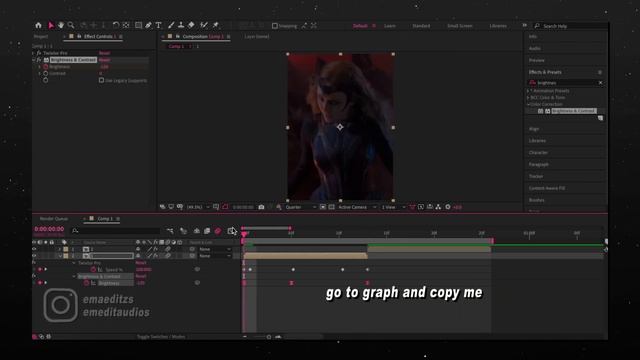This screenshot has width=640, height=360.
Task: Click the shy layers icon in timeline
Action: click(197, 231)
